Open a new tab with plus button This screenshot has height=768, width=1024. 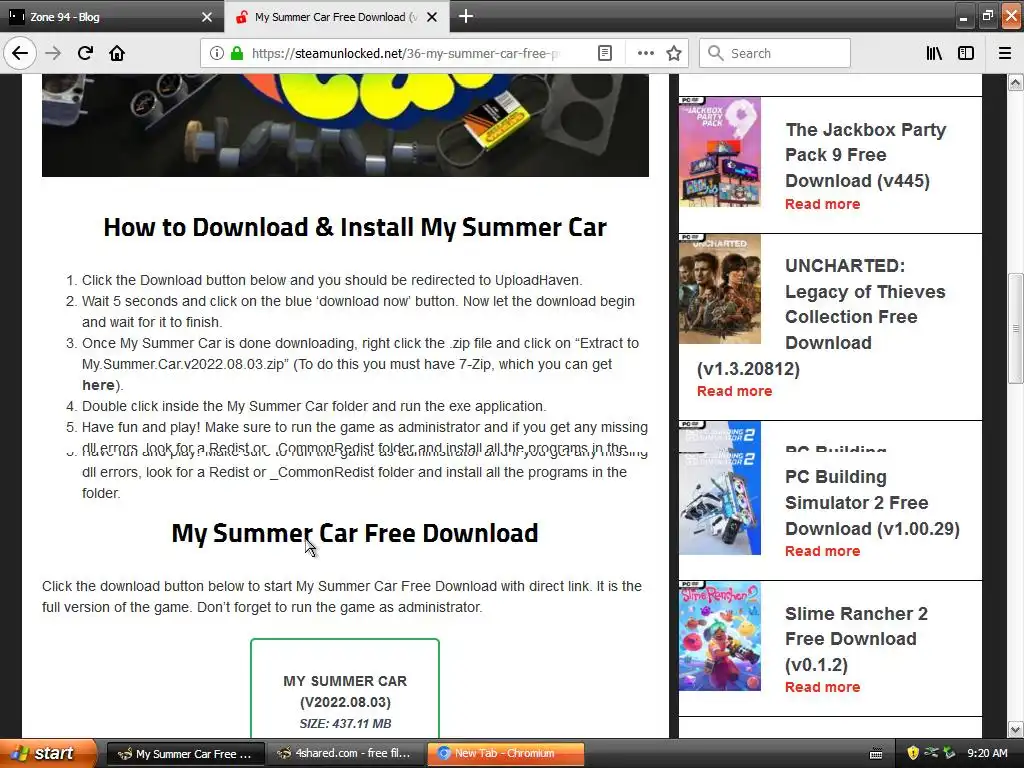(x=466, y=16)
